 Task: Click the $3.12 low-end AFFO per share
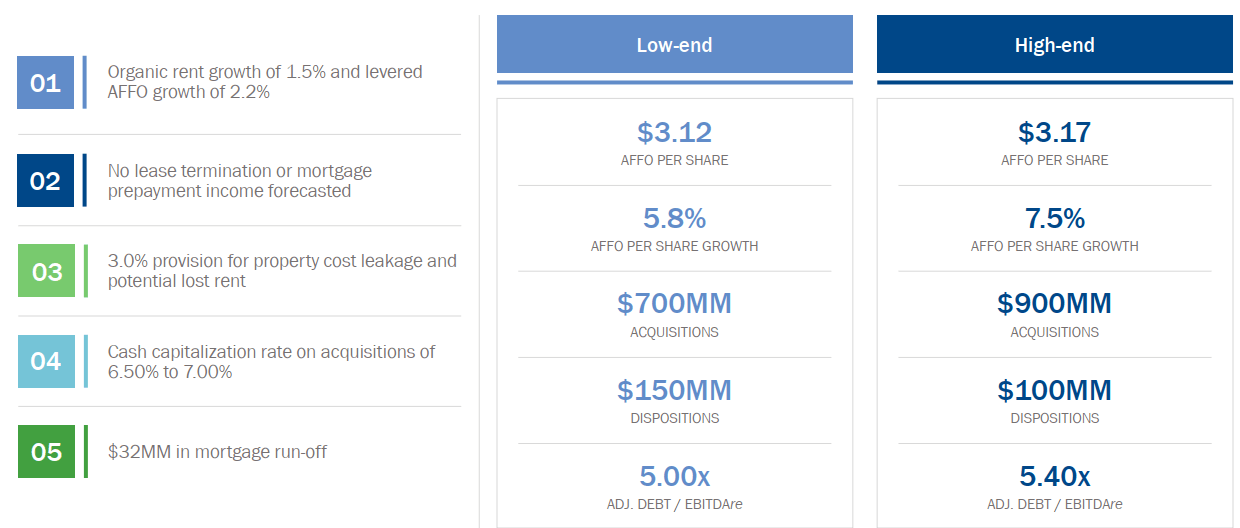674,133
